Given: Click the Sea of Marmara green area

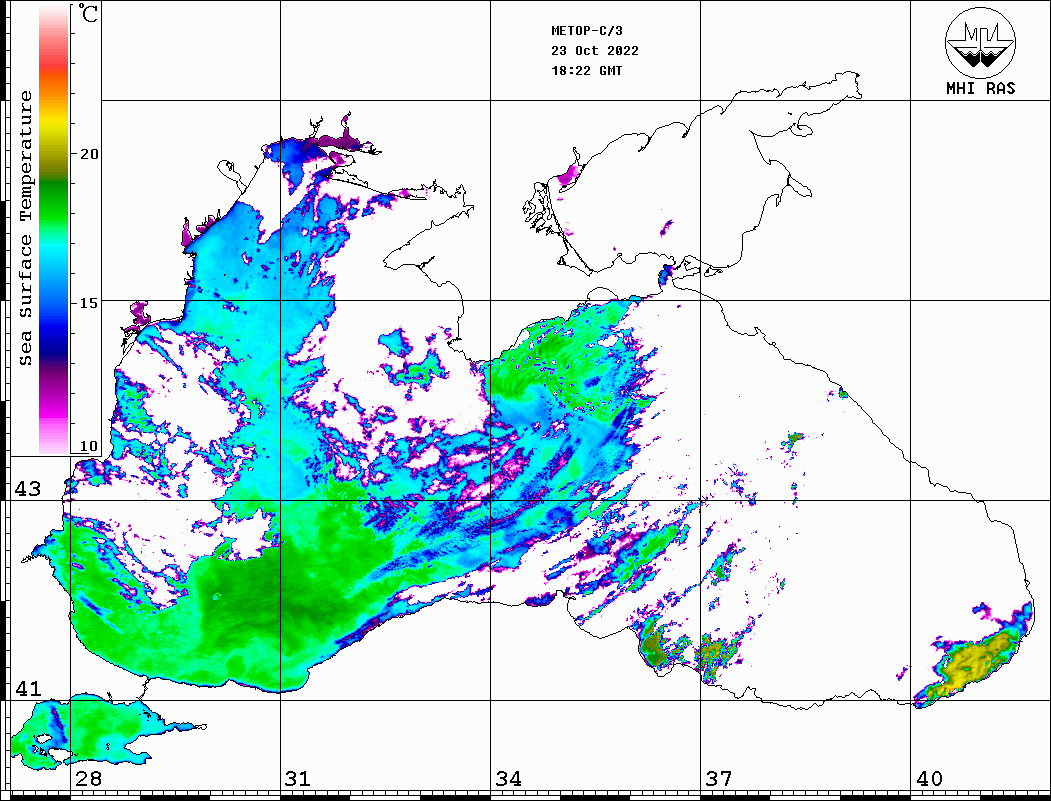Looking at the screenshot, I should (94, 731).
